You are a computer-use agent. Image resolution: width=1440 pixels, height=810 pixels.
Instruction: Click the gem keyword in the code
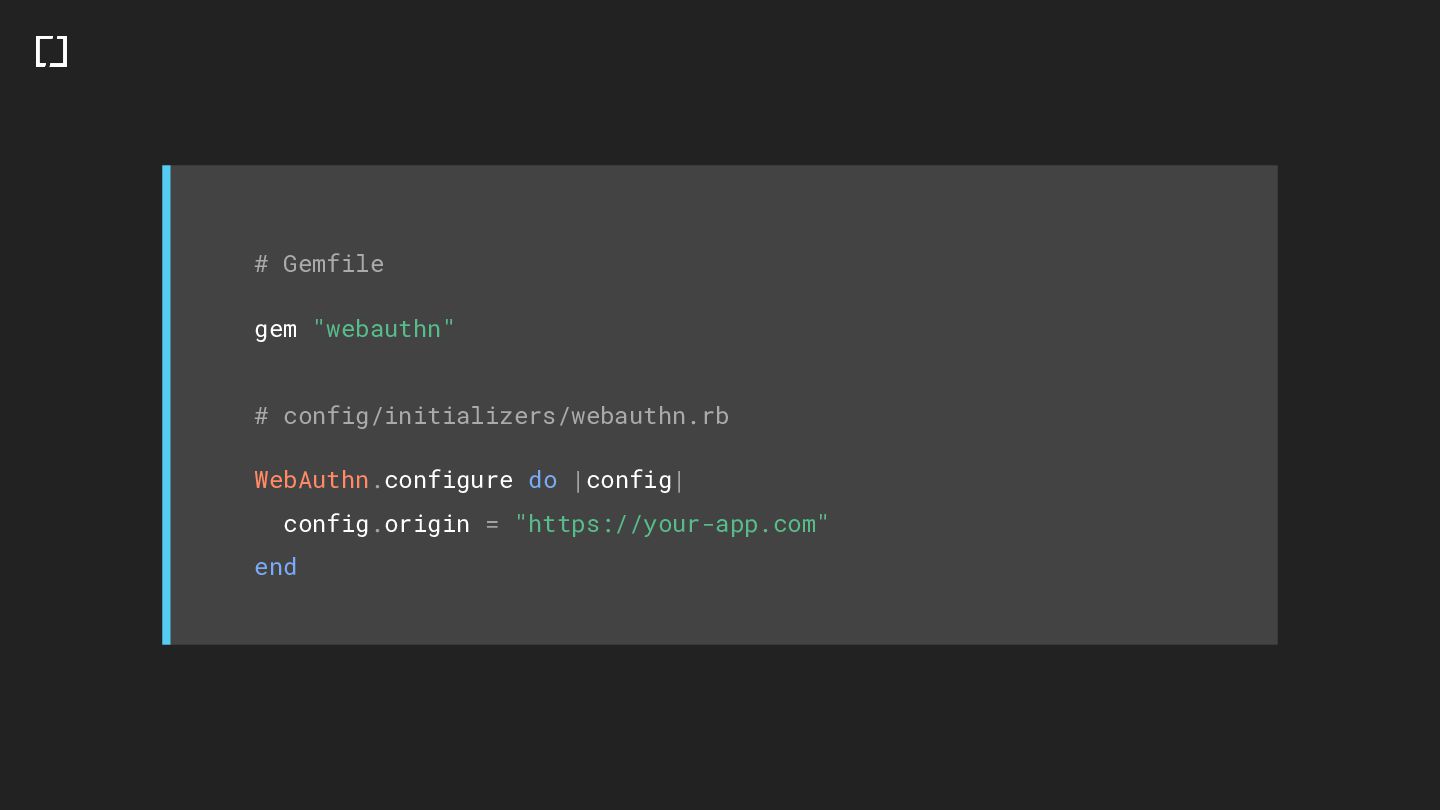(275, 329)
